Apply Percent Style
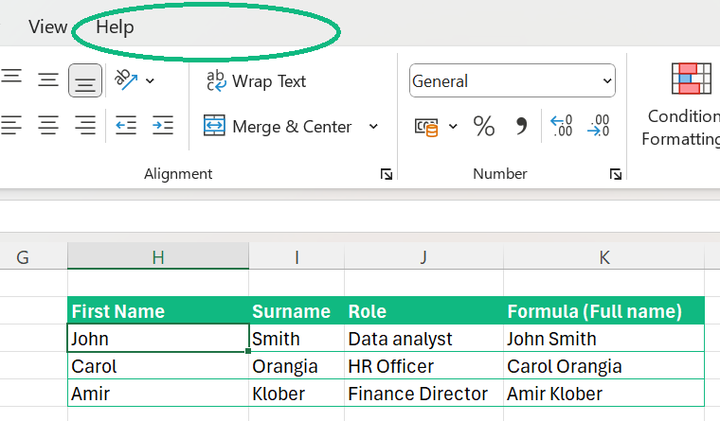The height and width of the screenshot is (421, 720). [484, 126]
